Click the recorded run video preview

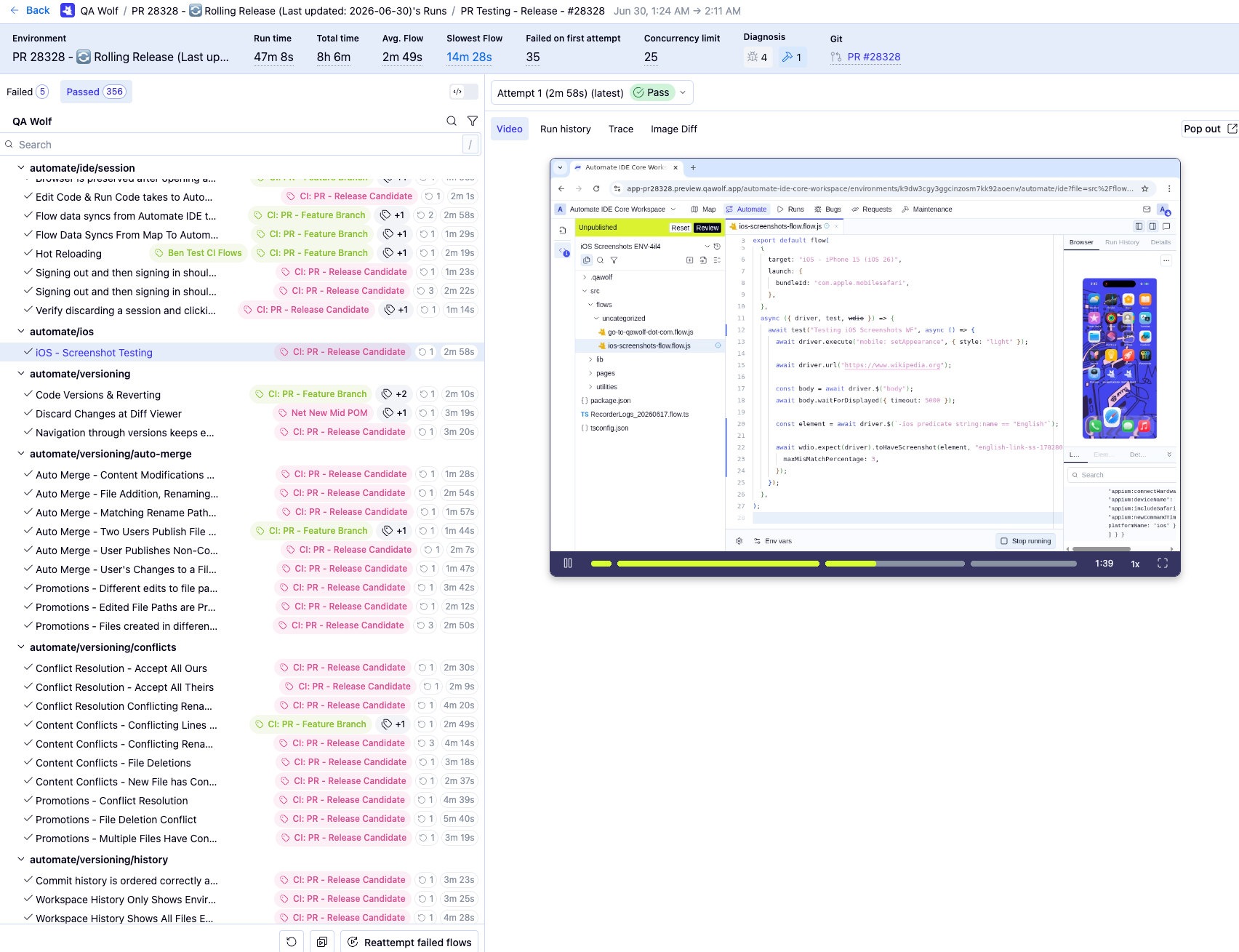point(865,354)
